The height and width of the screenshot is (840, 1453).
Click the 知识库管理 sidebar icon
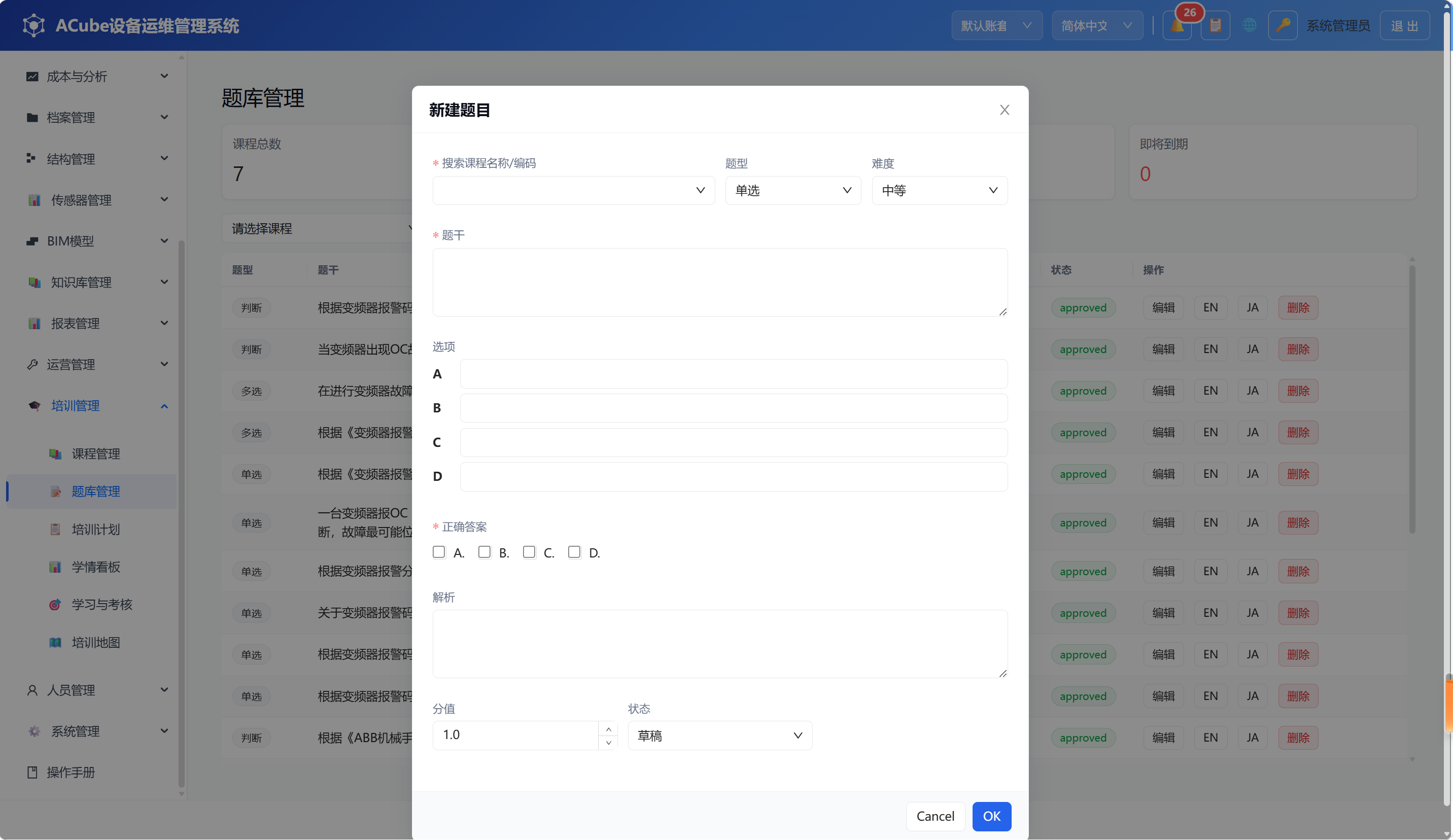(x=34, y=283)
